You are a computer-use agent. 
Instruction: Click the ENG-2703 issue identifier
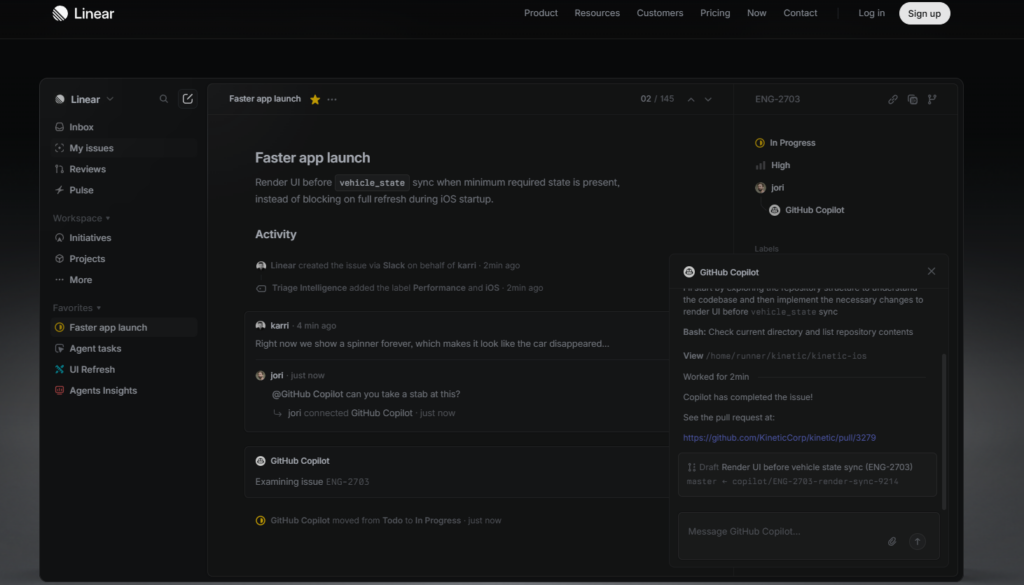pyautogui.click(x=777, y=99)
